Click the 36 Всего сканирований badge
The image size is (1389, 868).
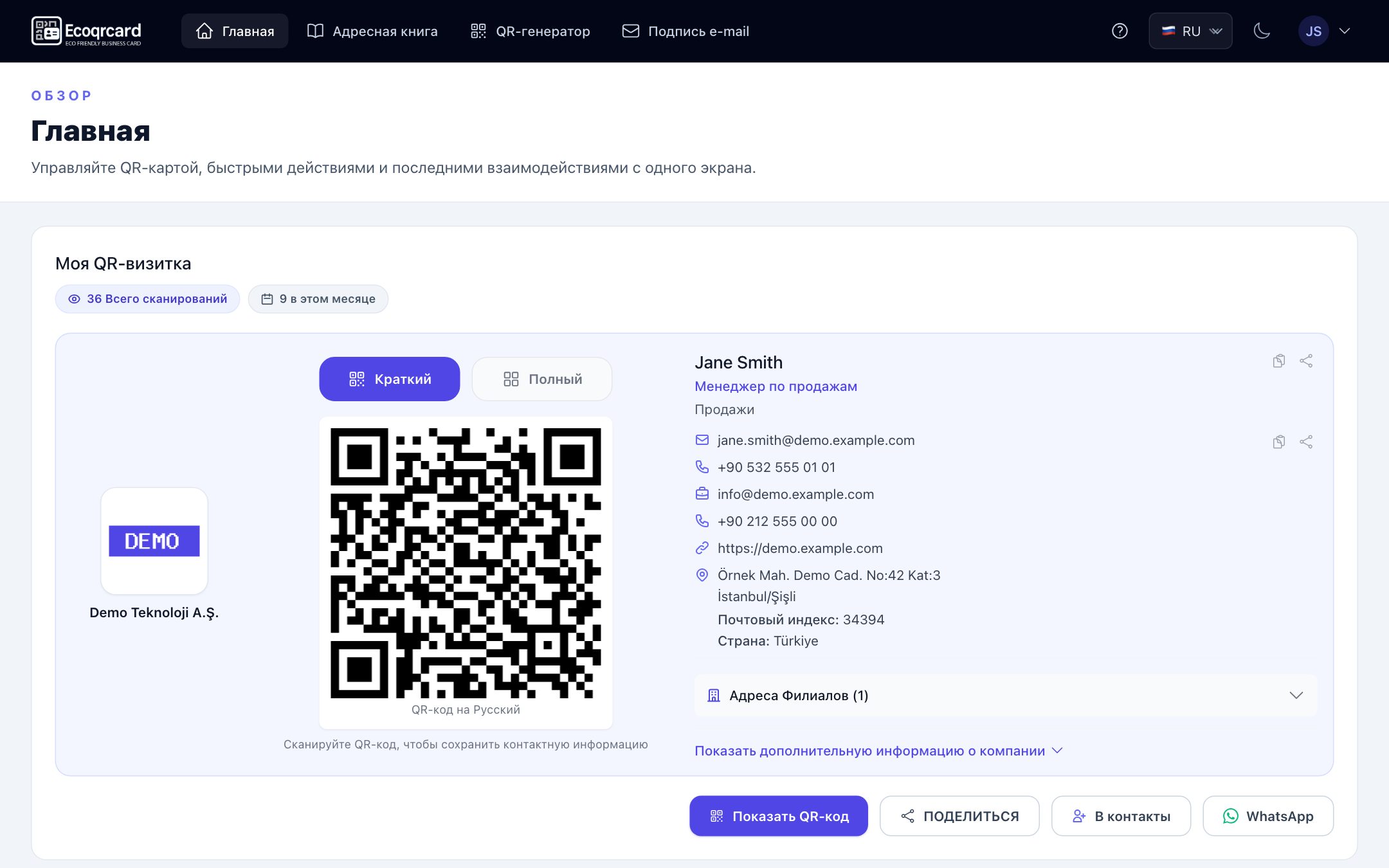147,299
